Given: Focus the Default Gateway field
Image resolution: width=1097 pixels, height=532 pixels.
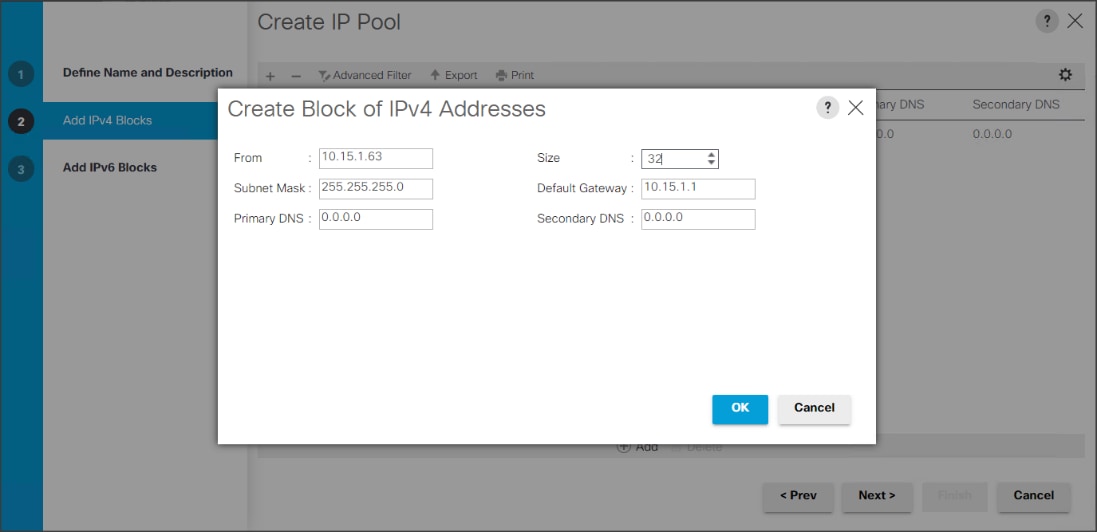Looking at the screenshot, I should coord(698,189).
